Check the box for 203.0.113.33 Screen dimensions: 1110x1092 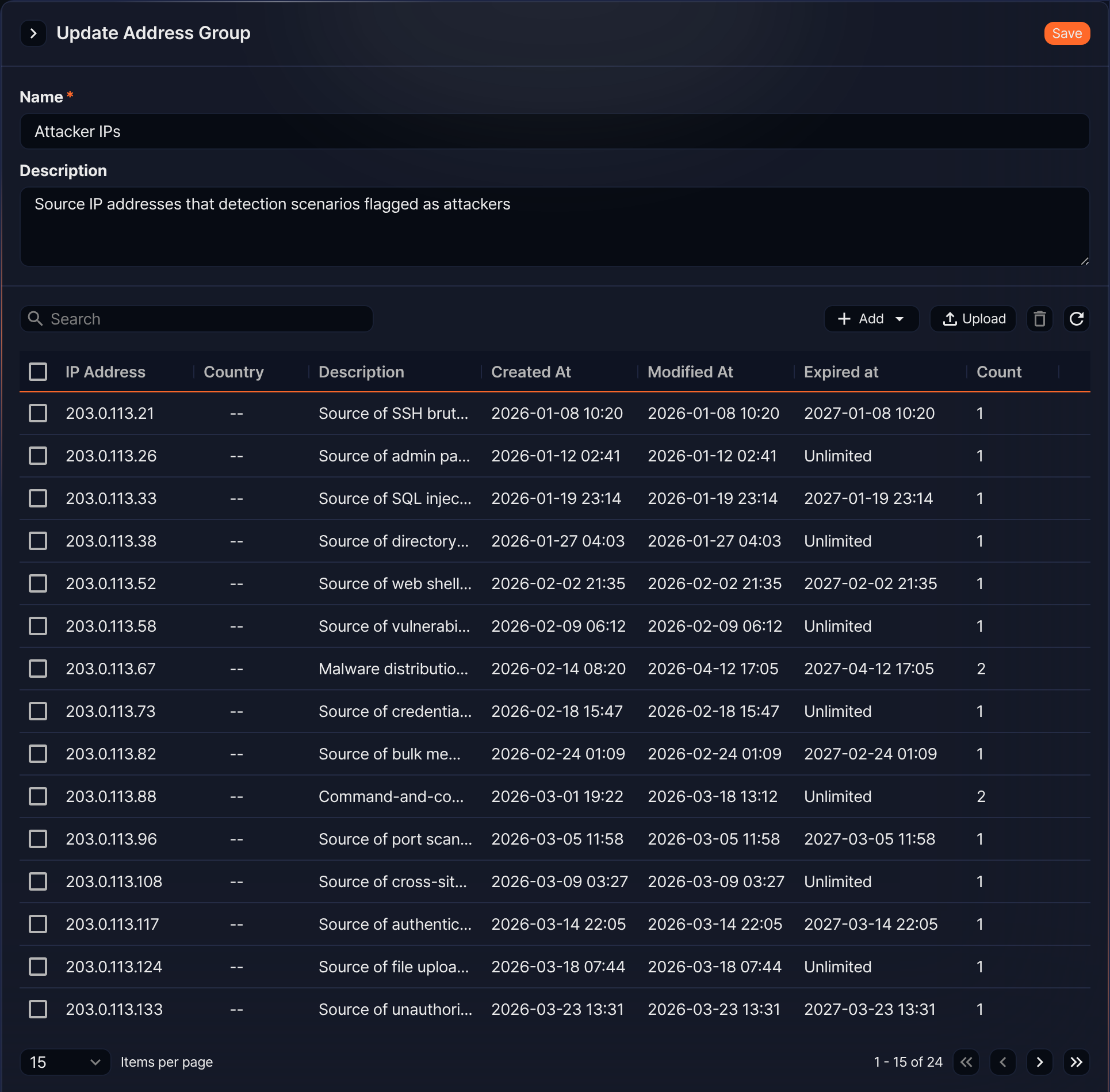pos(38,498)
